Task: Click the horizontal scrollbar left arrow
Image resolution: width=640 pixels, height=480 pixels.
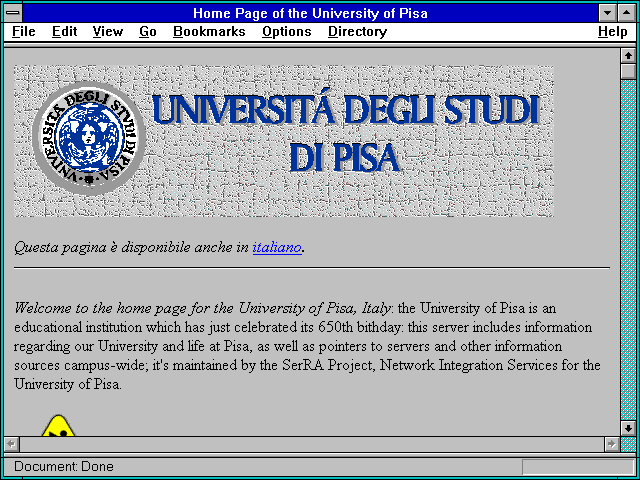Action: (x=11, y=444)
